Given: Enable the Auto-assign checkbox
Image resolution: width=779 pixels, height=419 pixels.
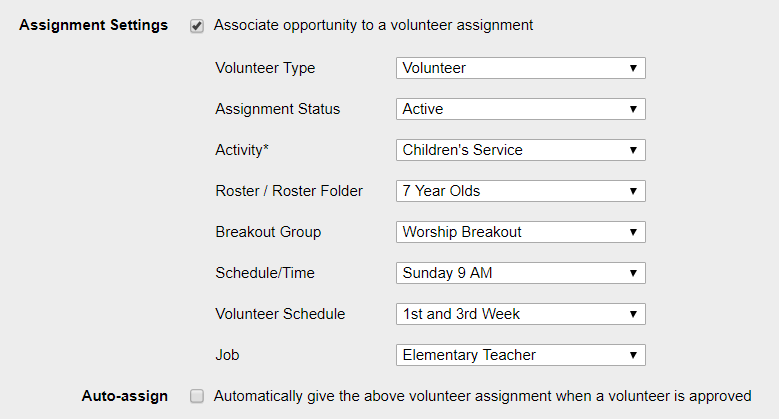Looking at the screenshot, I should [x=197, y=396].
